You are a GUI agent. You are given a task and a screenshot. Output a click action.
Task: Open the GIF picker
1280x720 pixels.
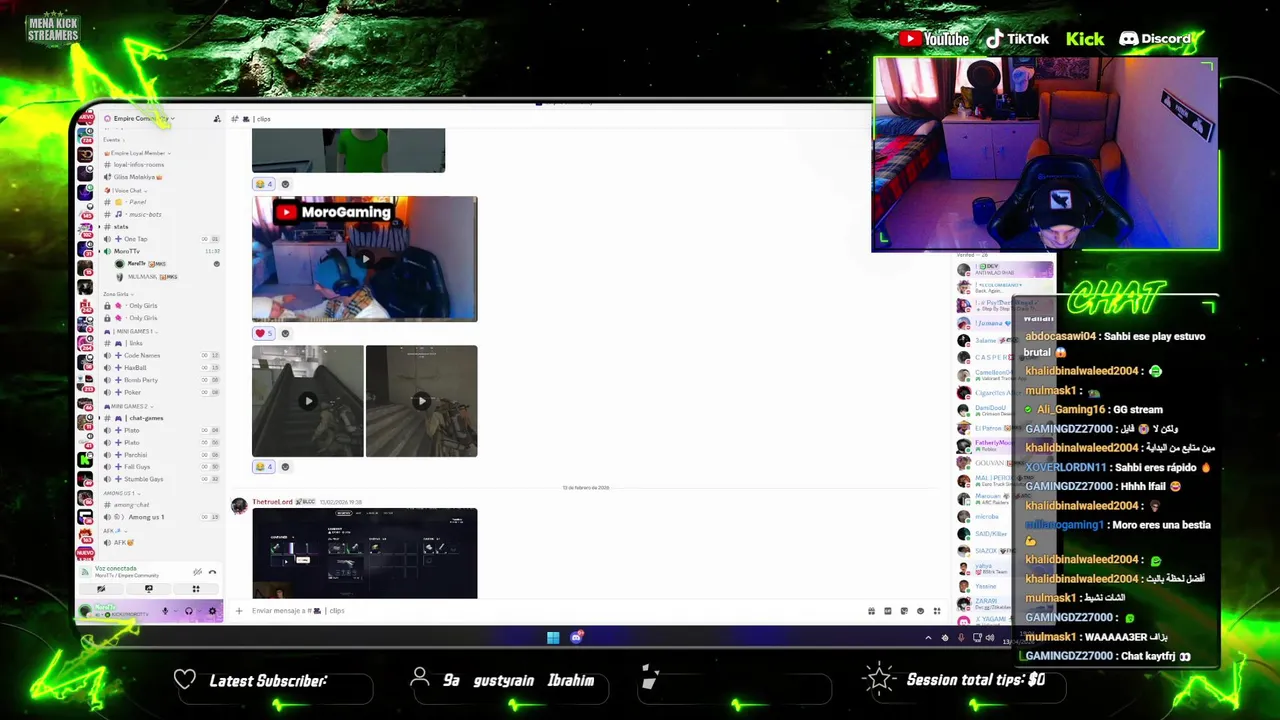pyautogui.click(x=887, y=611)
